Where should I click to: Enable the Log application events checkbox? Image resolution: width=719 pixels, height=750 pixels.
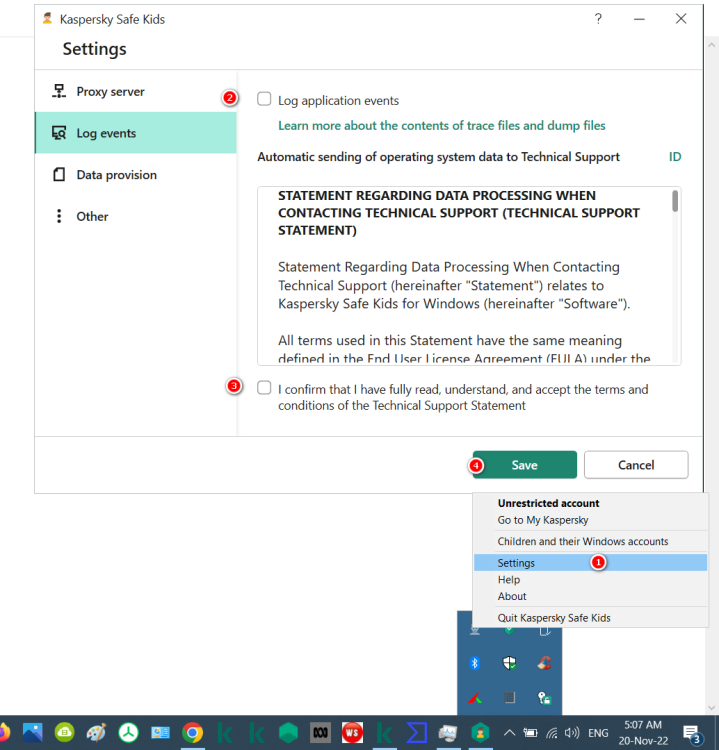[x=264, y=99]
